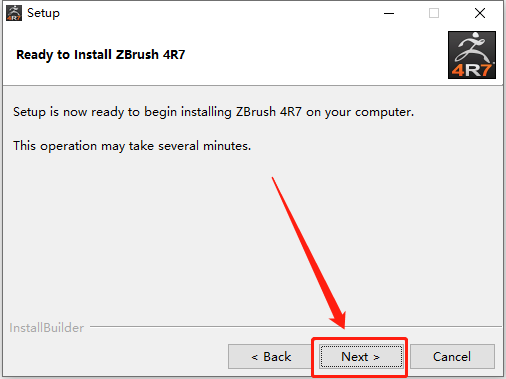Click the InstallBuilder label
The image size is (506, 379).
(46, 328)
